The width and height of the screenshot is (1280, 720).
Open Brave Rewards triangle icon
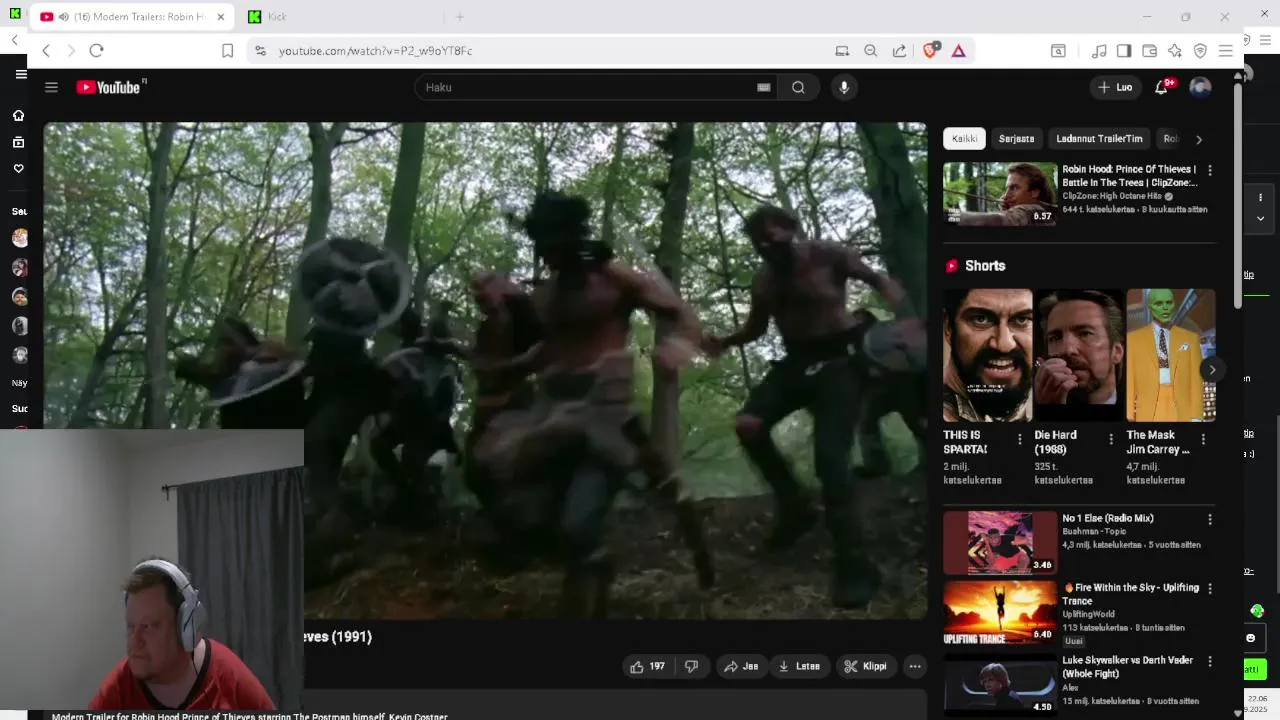(958, 51)
